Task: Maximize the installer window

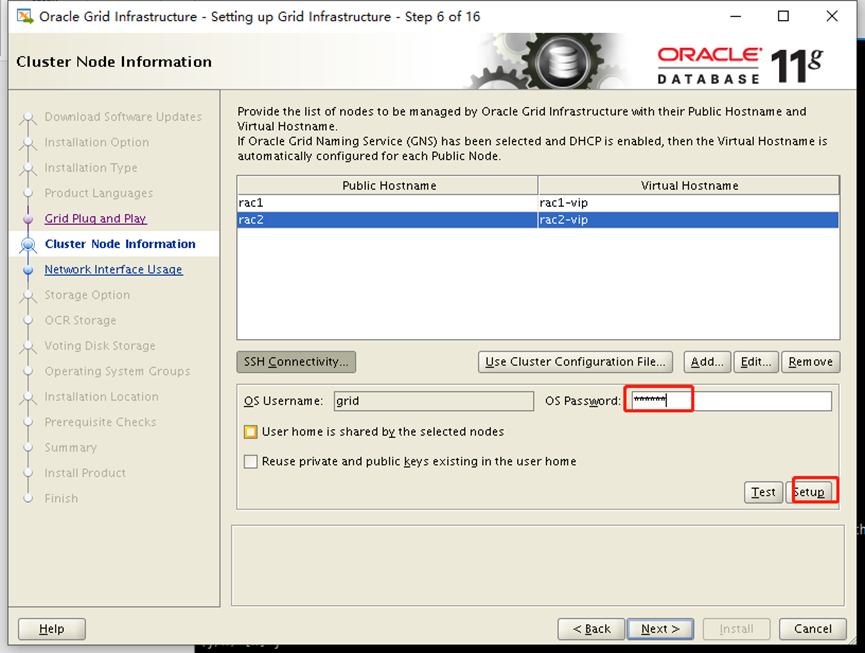Action: (783, 17)
